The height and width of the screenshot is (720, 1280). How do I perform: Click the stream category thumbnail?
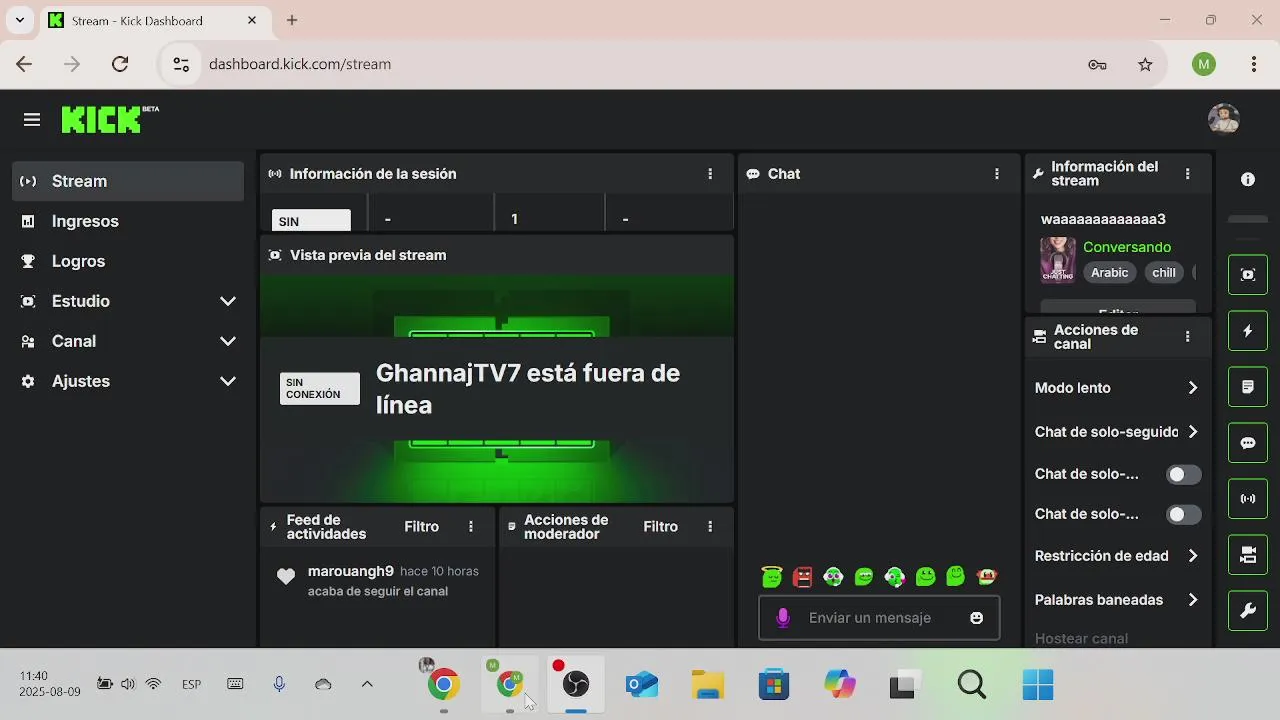(1058, 260)
